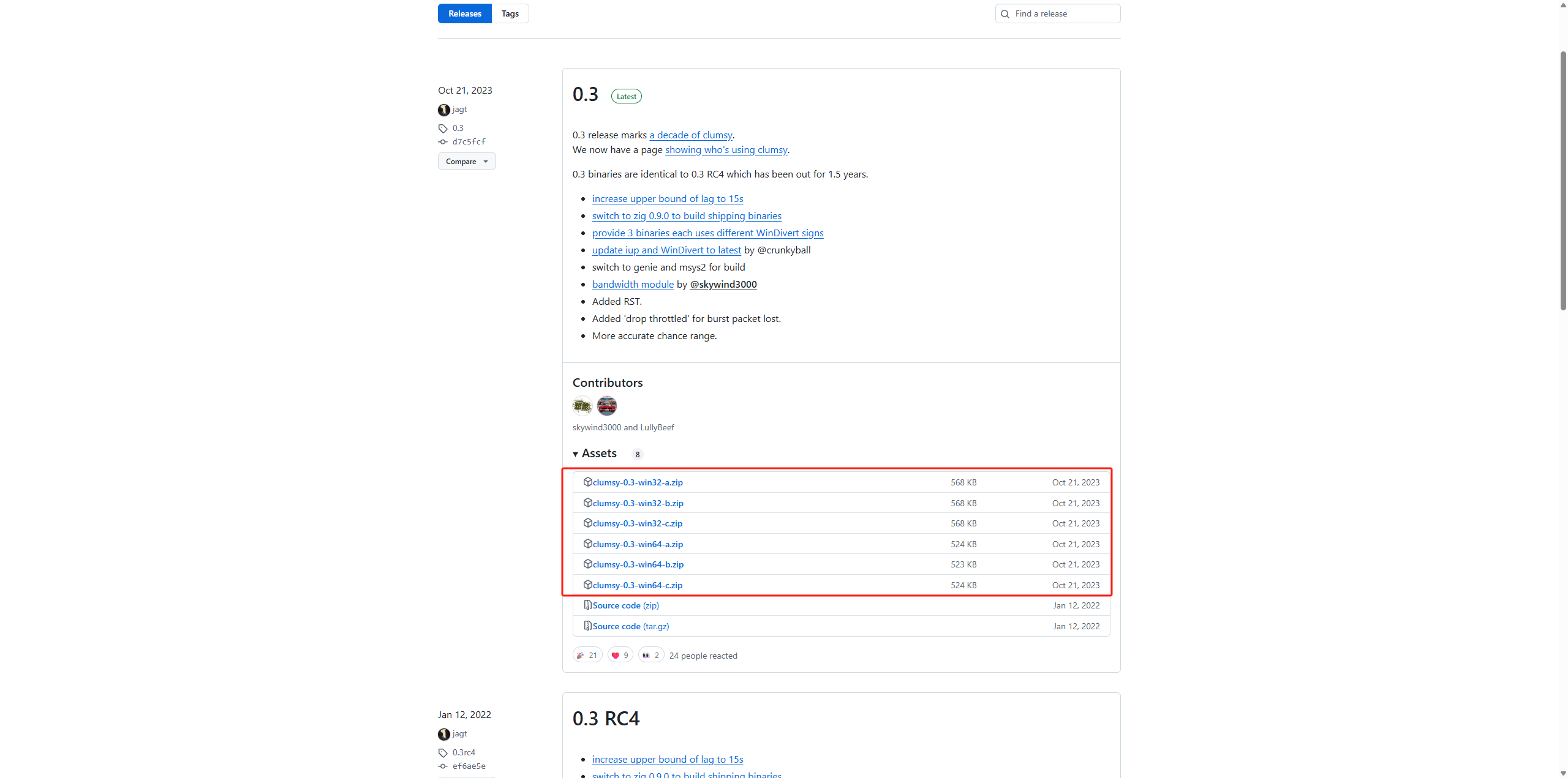Image resolution: width=1568 pixels, height=778 pixels.
Task: Open 'increase upper bound of lag to 15s' in 0.3
Action: 668,198
